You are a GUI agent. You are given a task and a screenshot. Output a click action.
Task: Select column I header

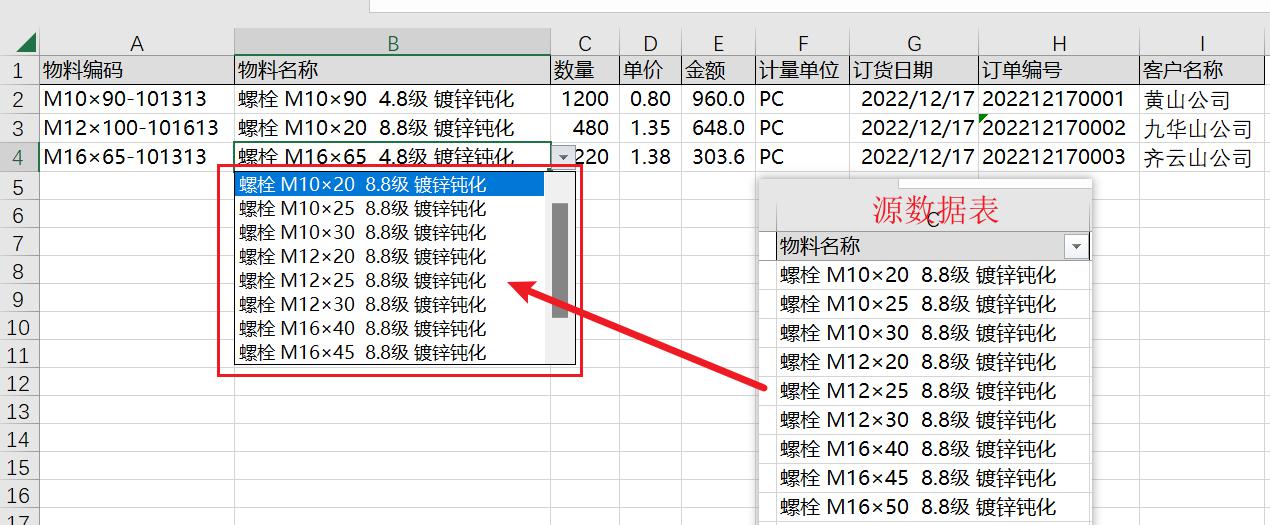click(x=1203, y=43)
